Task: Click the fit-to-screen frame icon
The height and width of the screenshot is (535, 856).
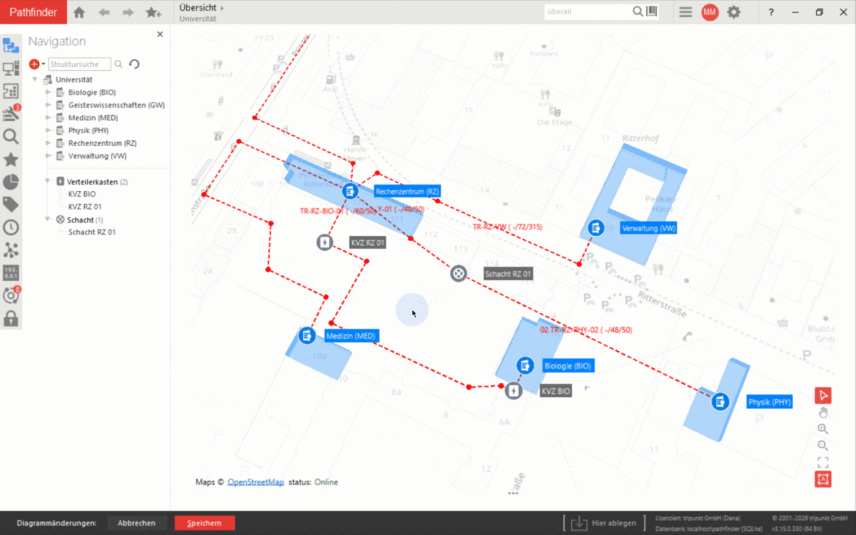Action: point(823,463)
